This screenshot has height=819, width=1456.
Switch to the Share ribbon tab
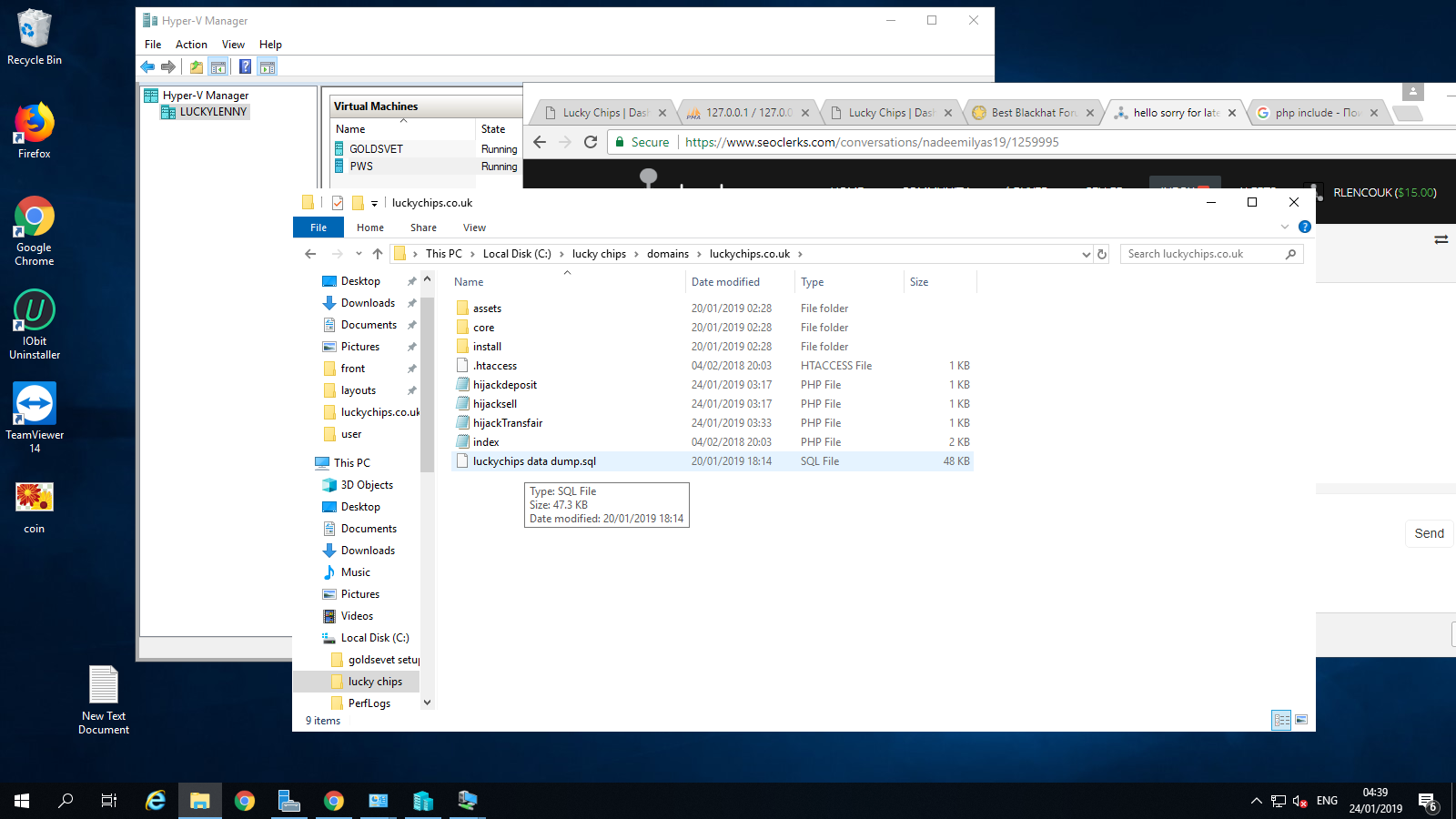[423, 227]
